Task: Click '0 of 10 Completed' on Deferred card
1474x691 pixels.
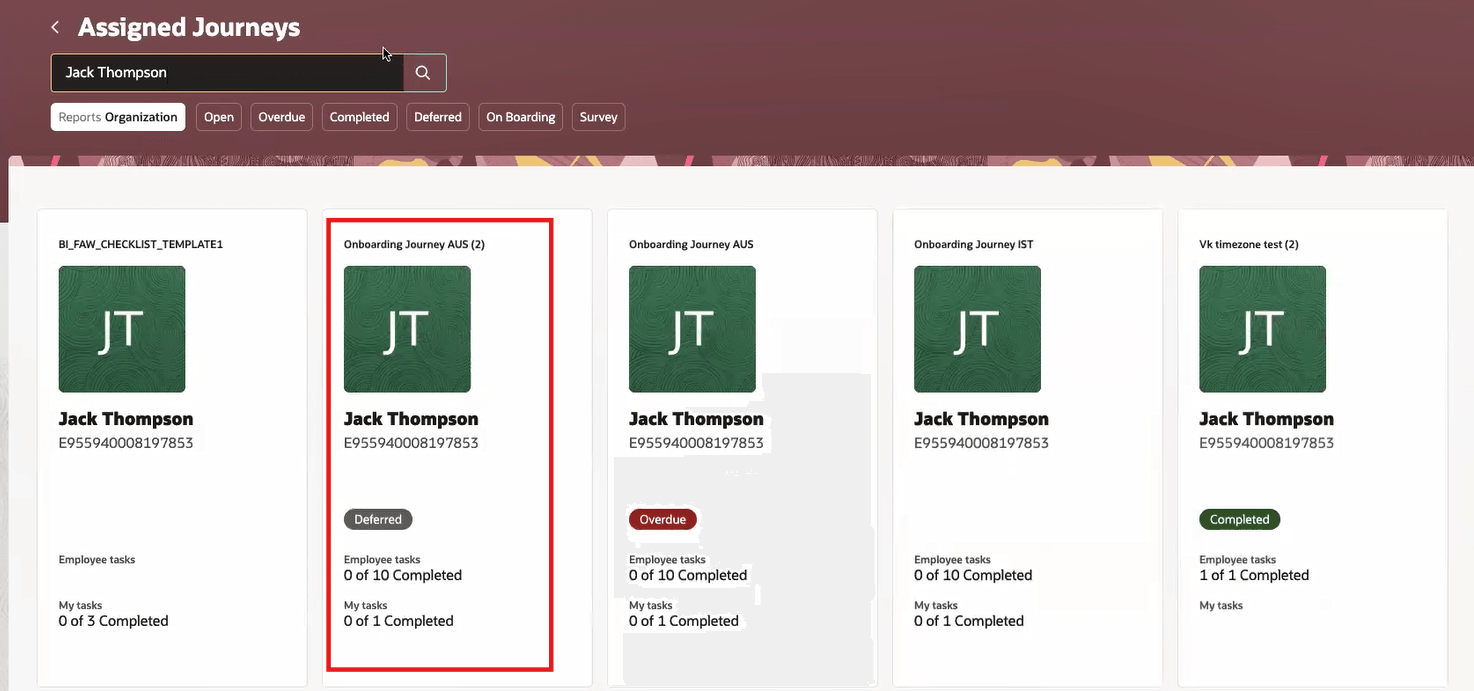Action: point(403,575)
